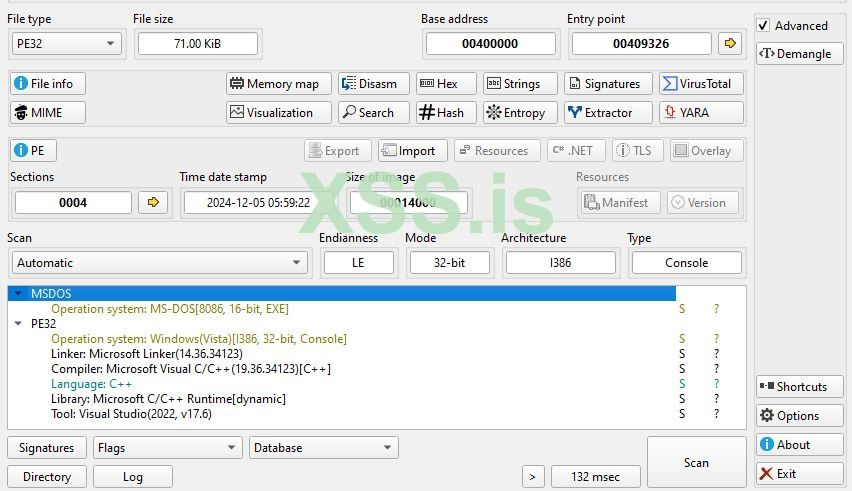Click the '?' info for the Linker row
The width and height of the screenshot is (852, 491).
tap(716, 354)
